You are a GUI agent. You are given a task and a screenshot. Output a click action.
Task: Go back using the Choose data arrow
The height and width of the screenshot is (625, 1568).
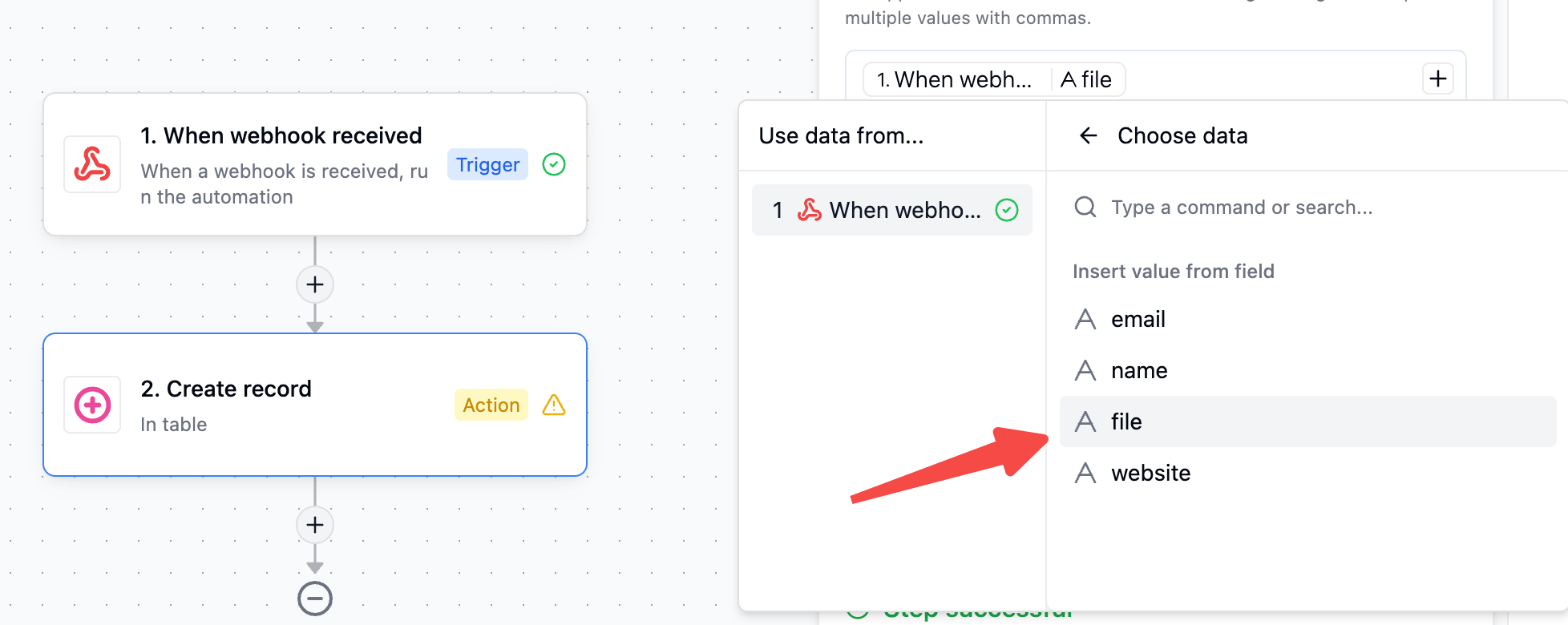(1088, 135)
